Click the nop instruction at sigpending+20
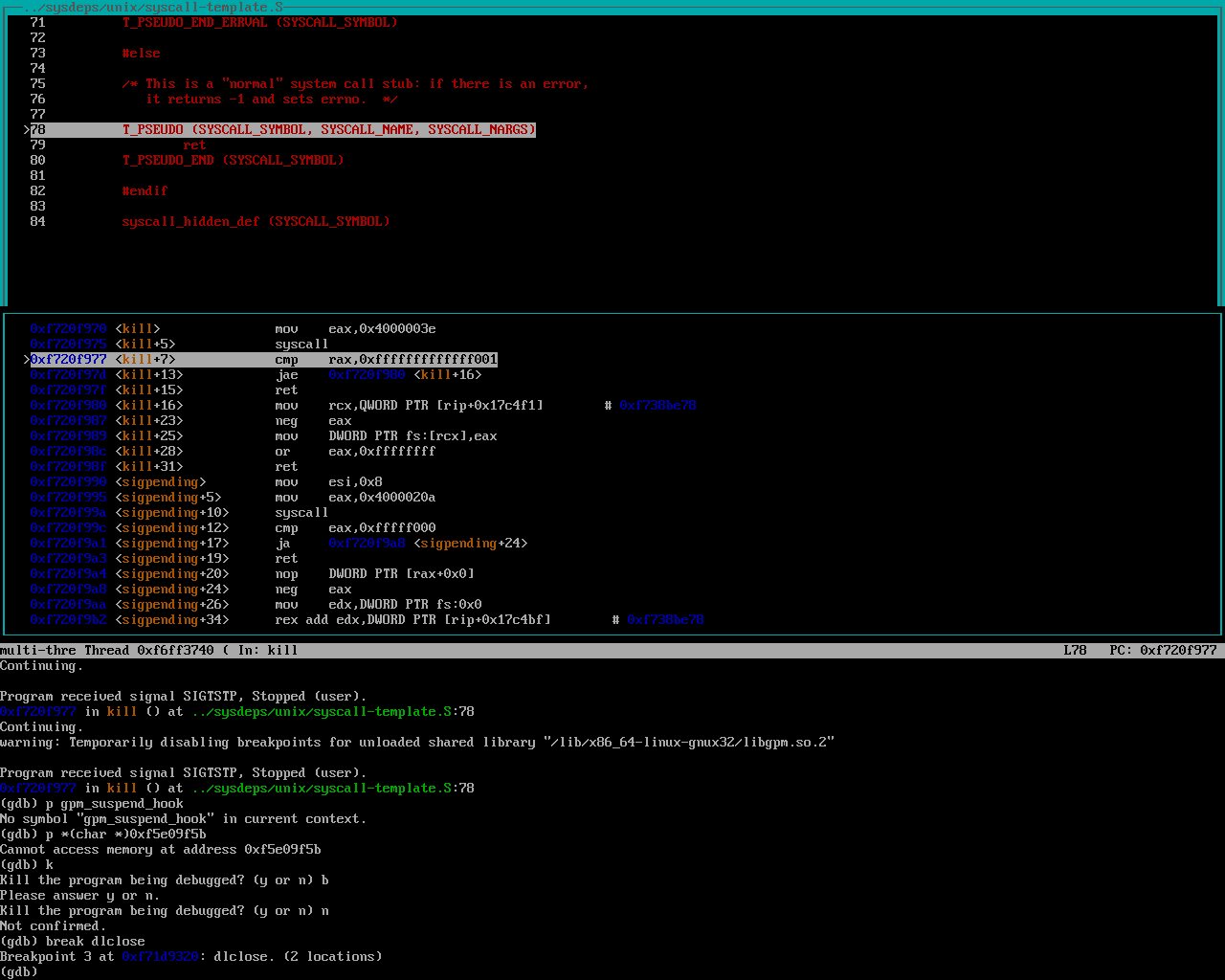 coord(286,573)
